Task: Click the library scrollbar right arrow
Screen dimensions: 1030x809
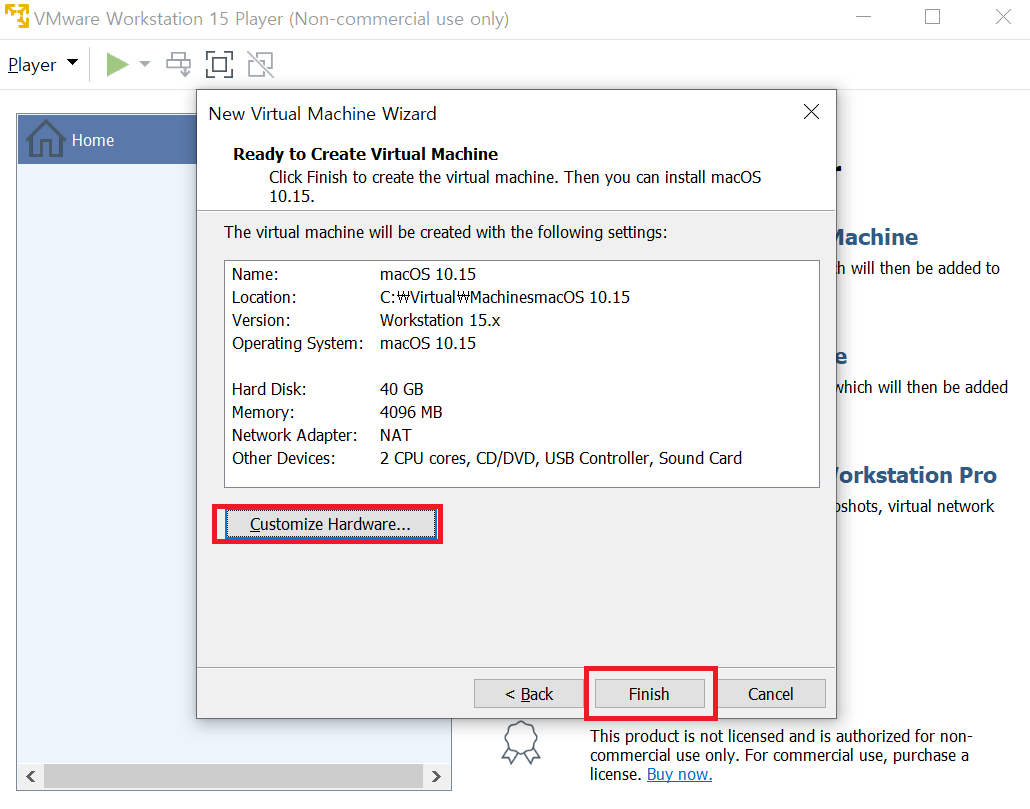Action: [435, 776]
